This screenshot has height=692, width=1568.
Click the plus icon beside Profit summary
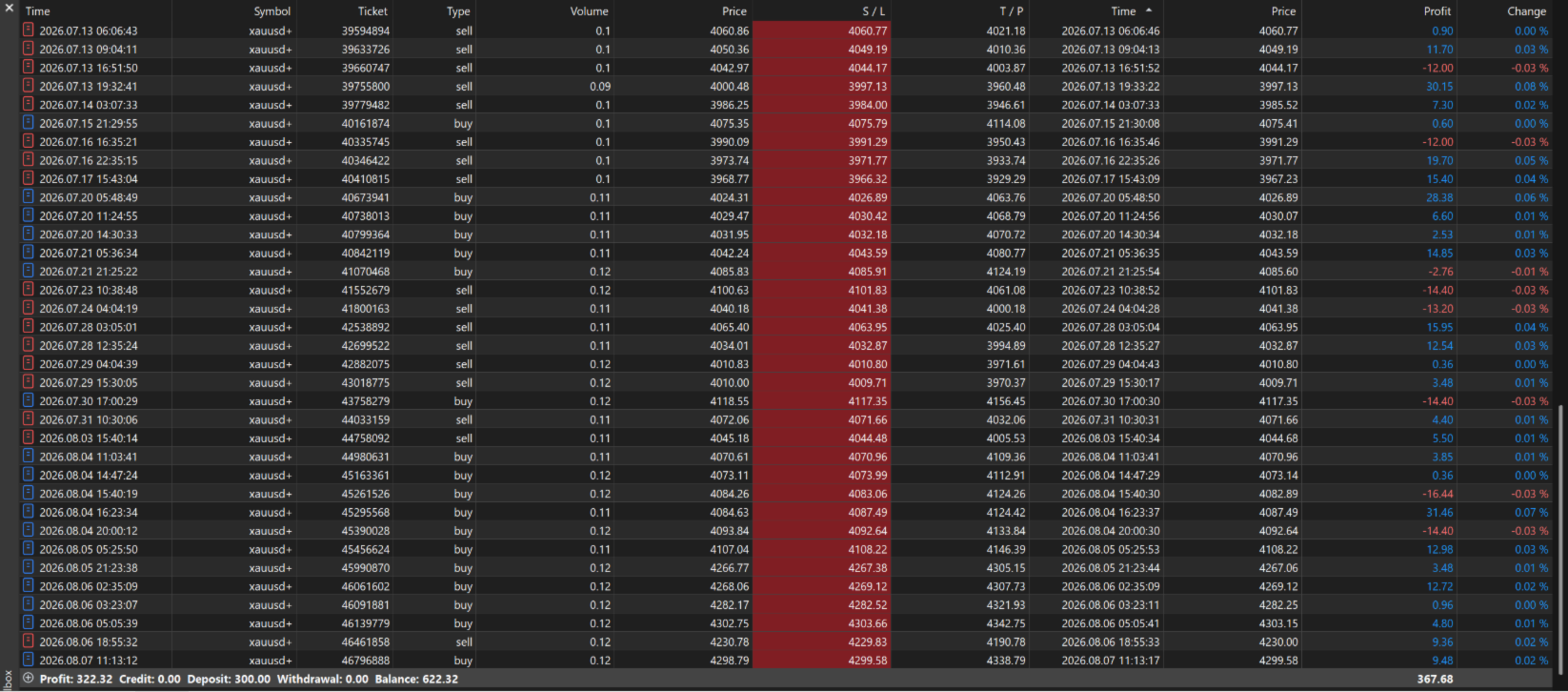coord(29,679)
